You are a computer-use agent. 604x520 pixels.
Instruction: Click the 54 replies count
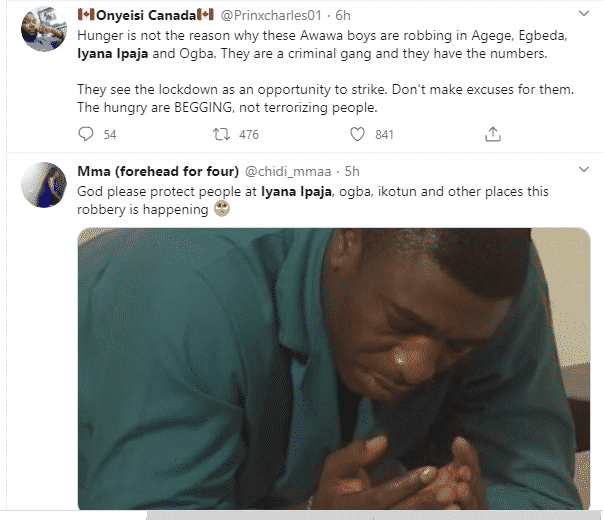110,134
